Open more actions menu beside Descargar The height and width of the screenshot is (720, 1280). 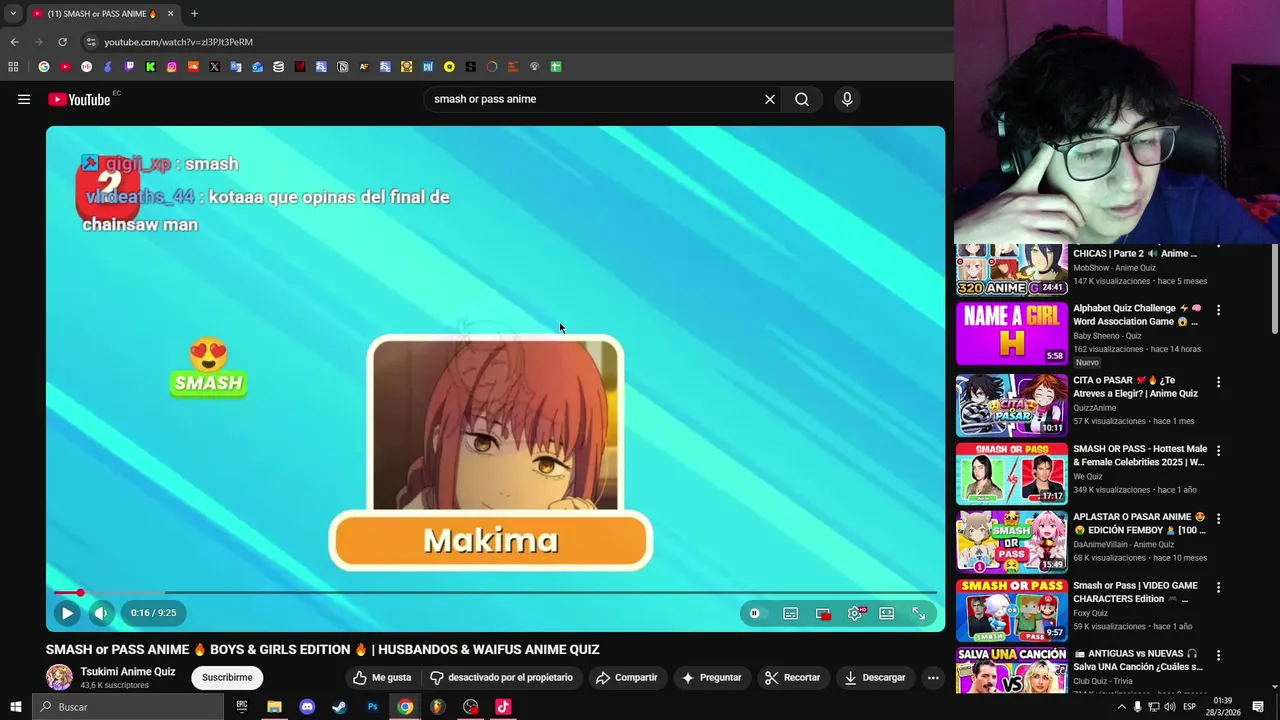coord(933,677)
